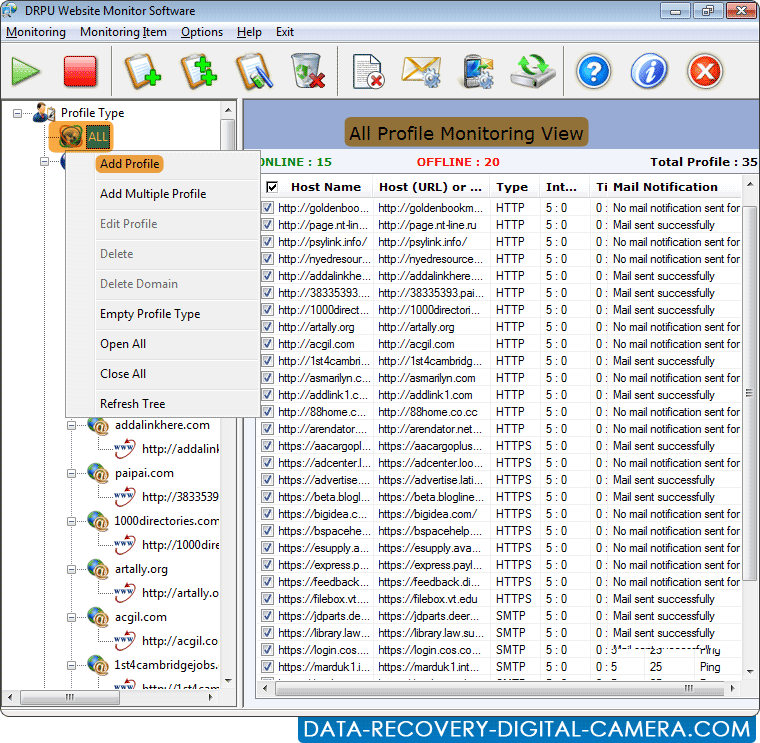Uncheck the http://goldenboo... row checkbox

coord(267,208)
